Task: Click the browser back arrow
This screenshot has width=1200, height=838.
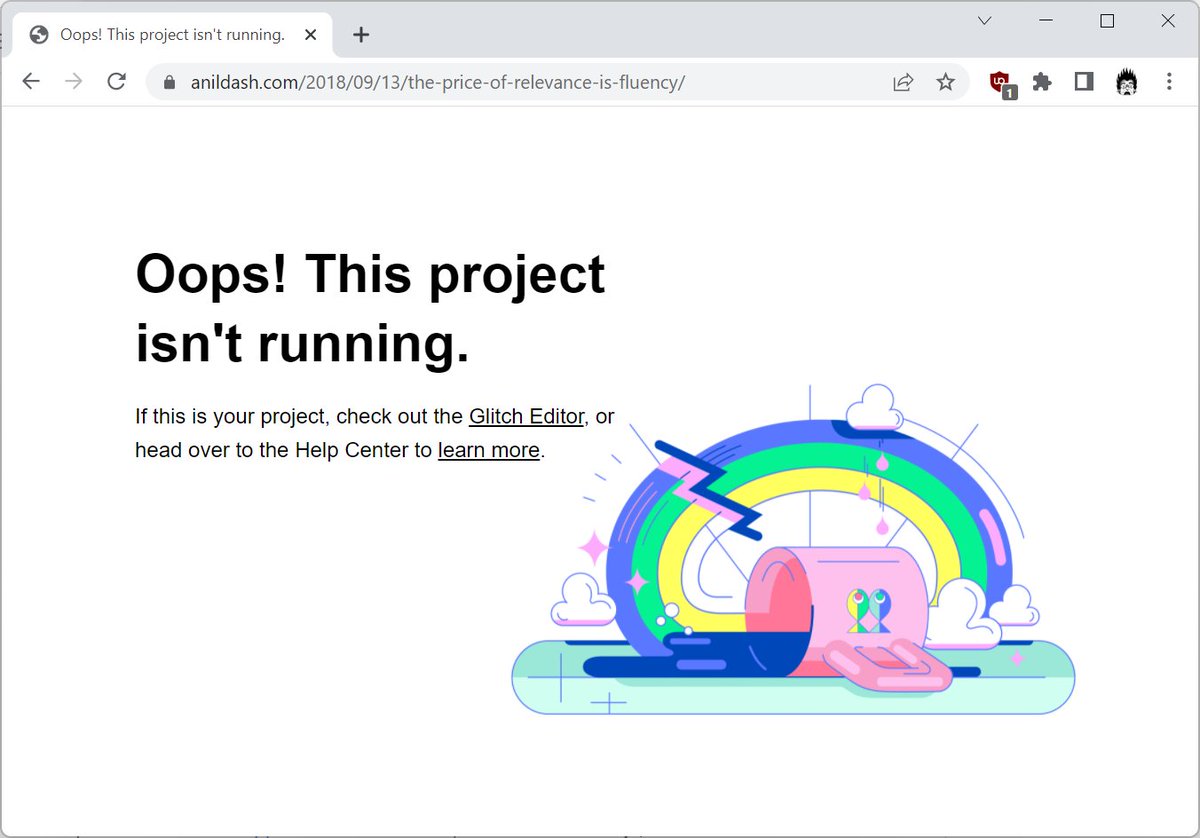Action: tap(31, 82)
